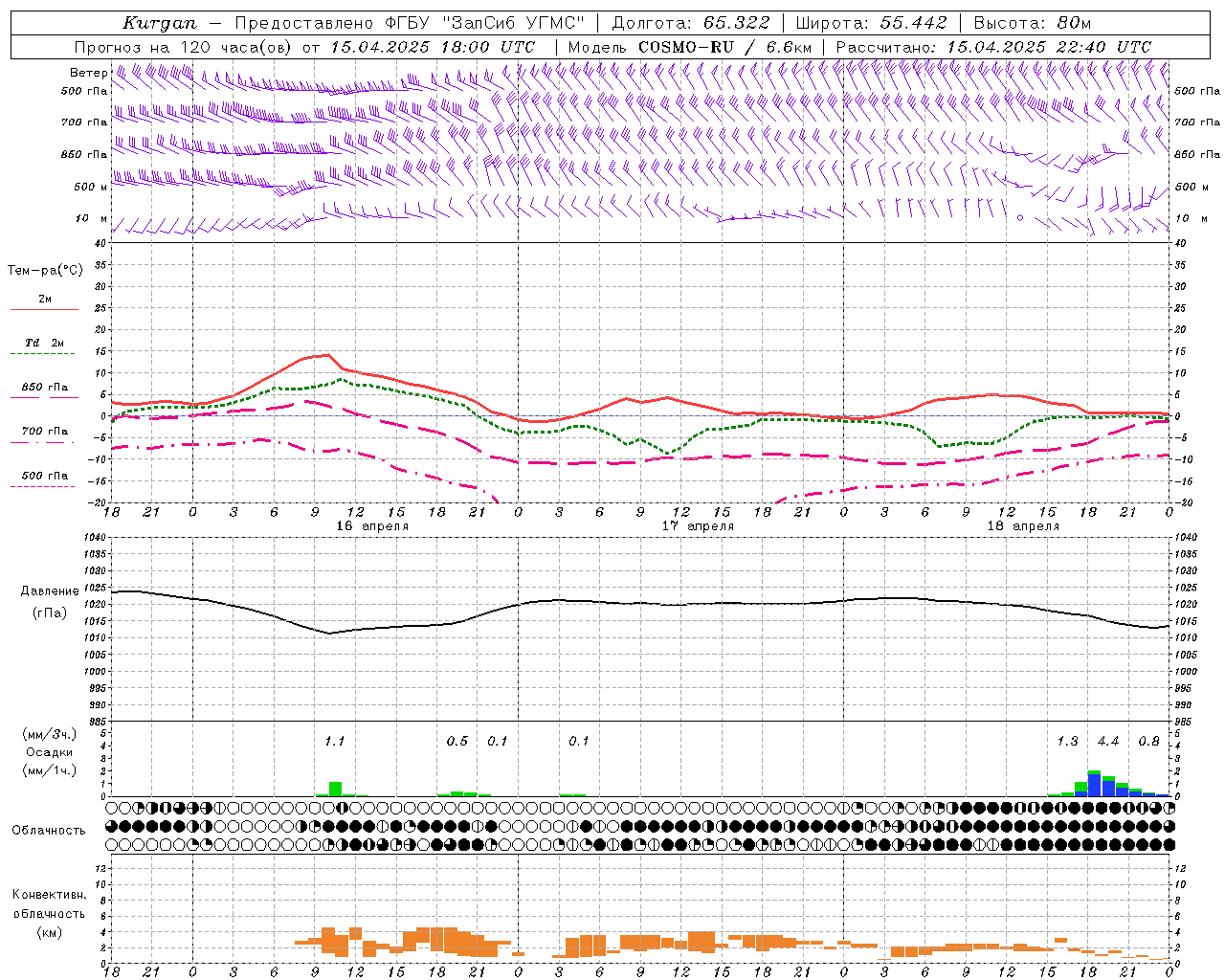Viewport: 1225px width, 980px height.
Task: Click the "Высота: 80м" header field
Action: 1033,23
